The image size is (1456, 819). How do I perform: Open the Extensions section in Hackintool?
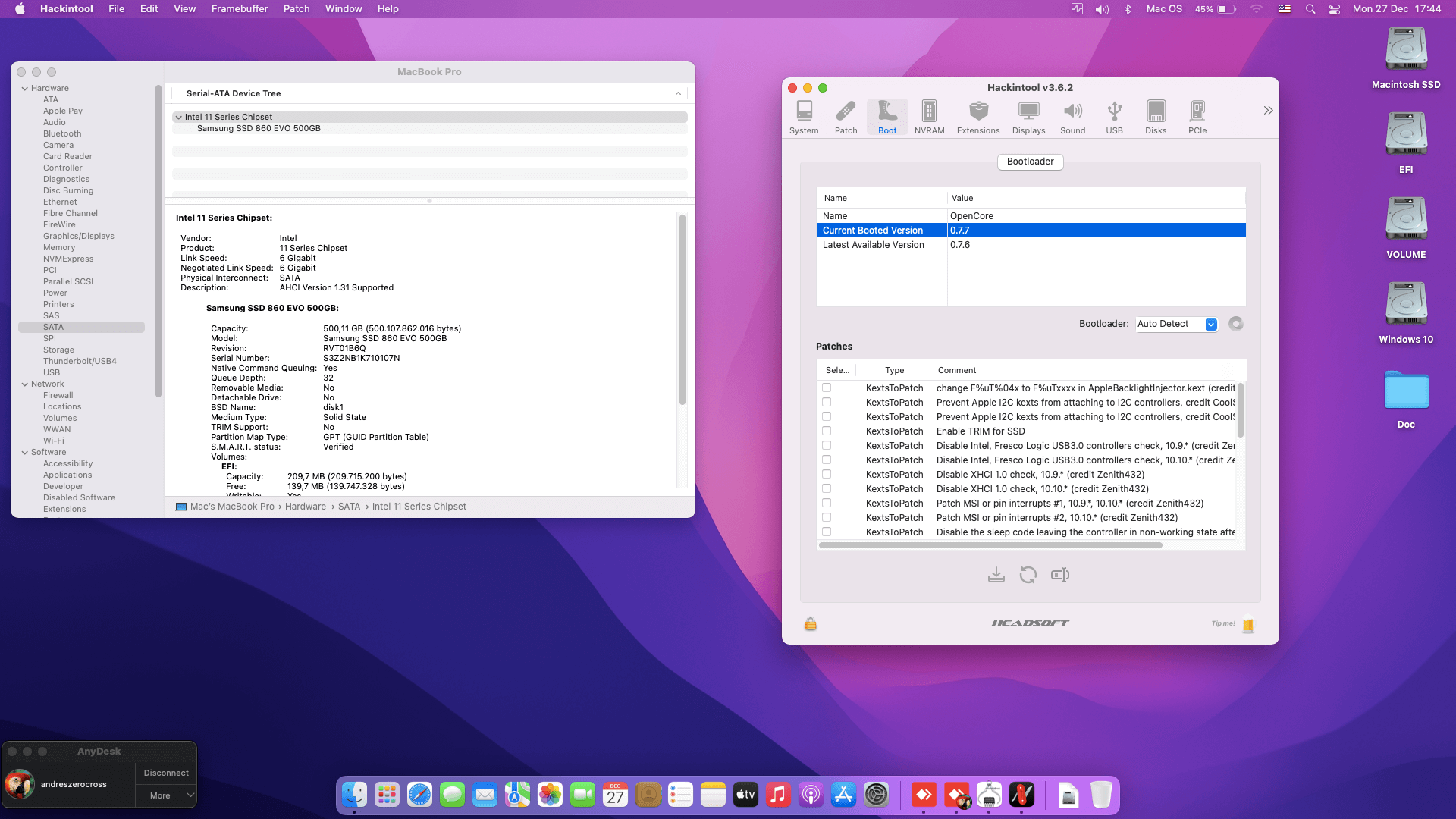[x=978, y=117]
